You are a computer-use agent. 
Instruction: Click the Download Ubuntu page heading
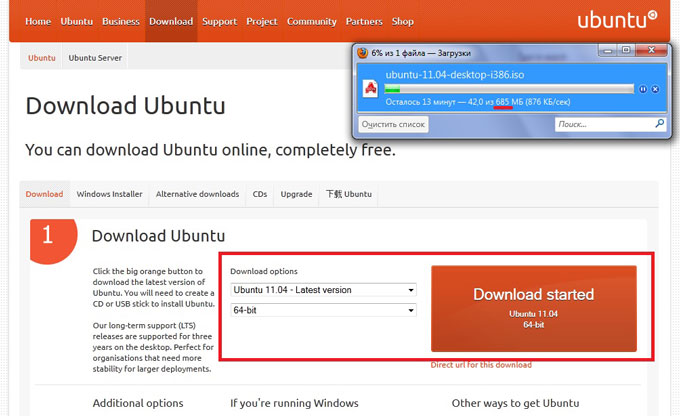(x=125, y=106)
